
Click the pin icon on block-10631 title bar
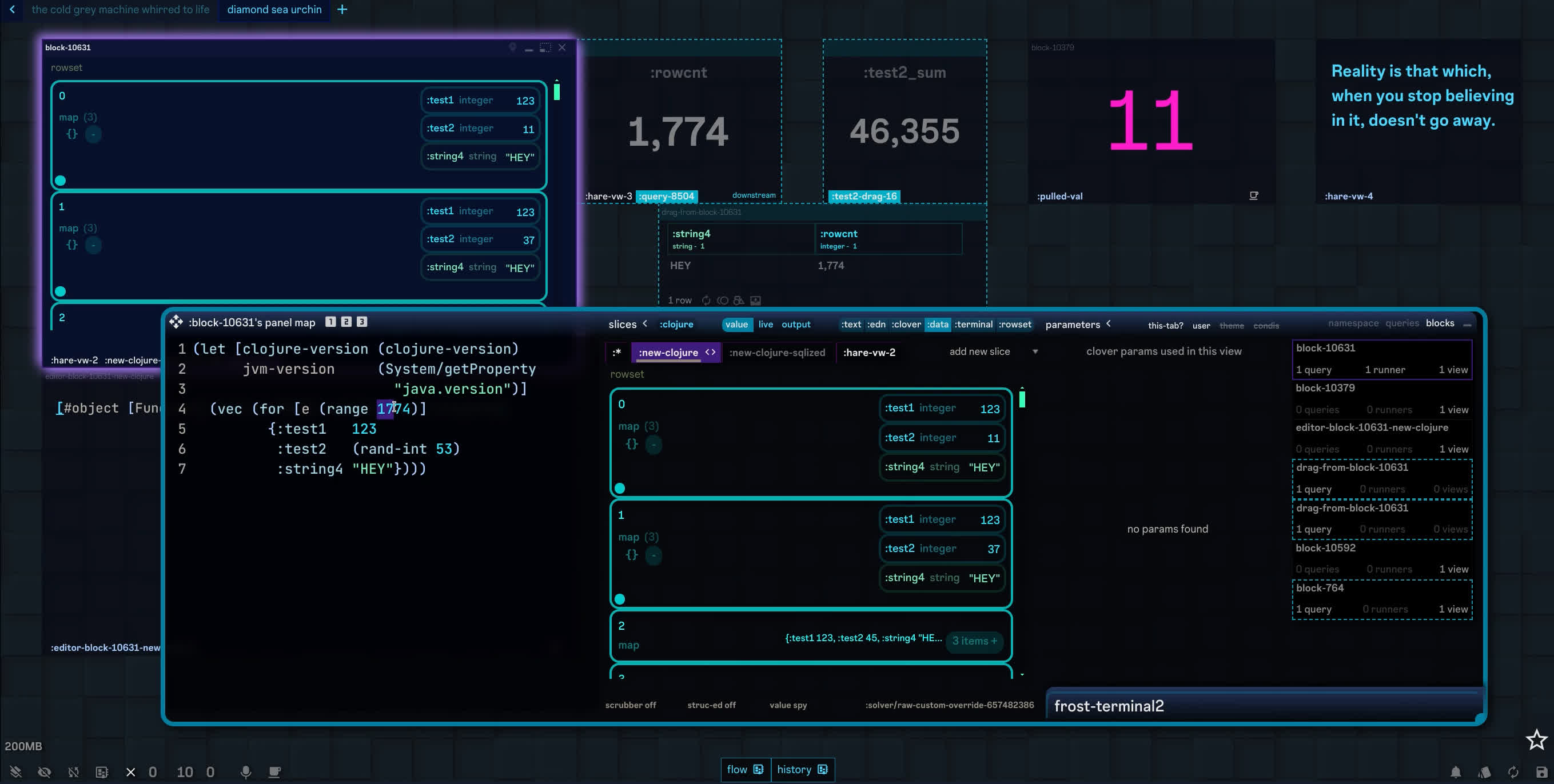click(x=512, y=47)
